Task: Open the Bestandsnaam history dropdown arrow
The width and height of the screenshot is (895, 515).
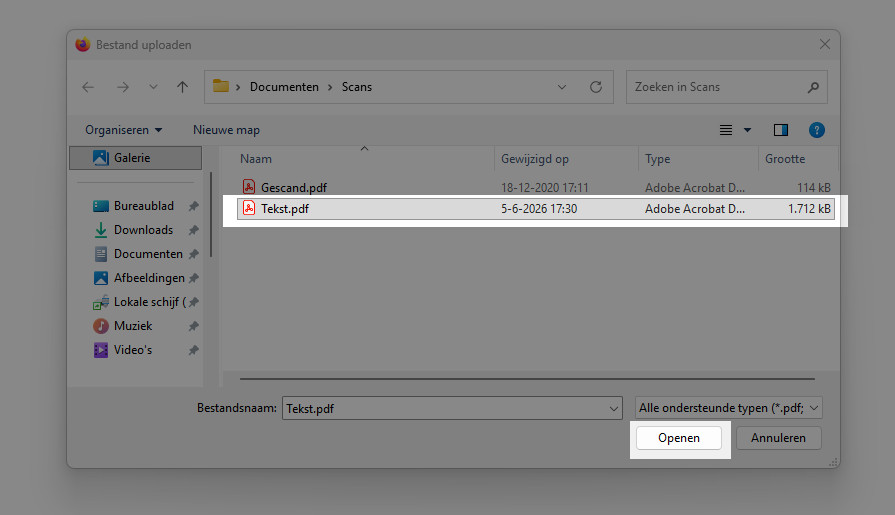Action: pos(614,409)
